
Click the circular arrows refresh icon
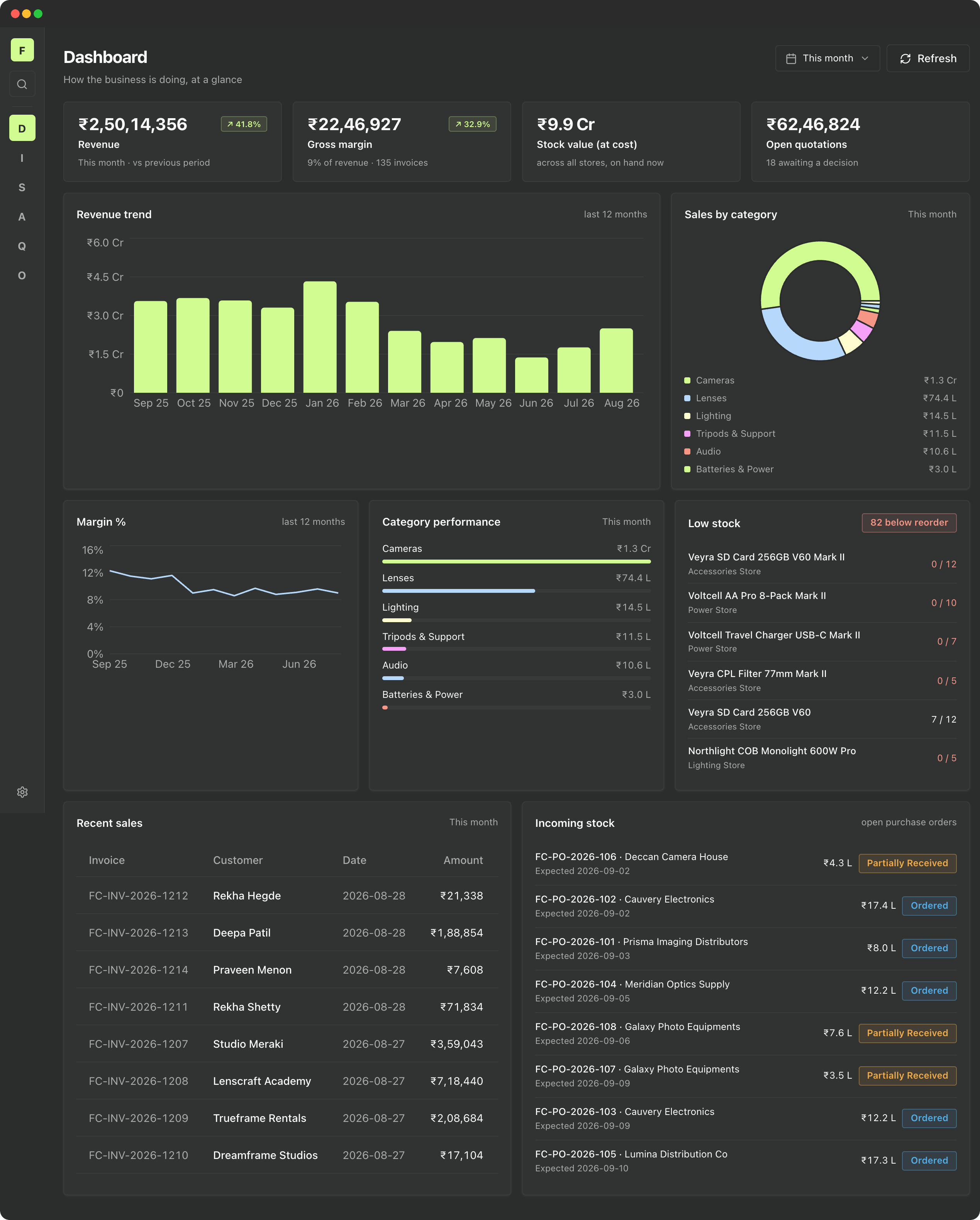tap(905, 58)
